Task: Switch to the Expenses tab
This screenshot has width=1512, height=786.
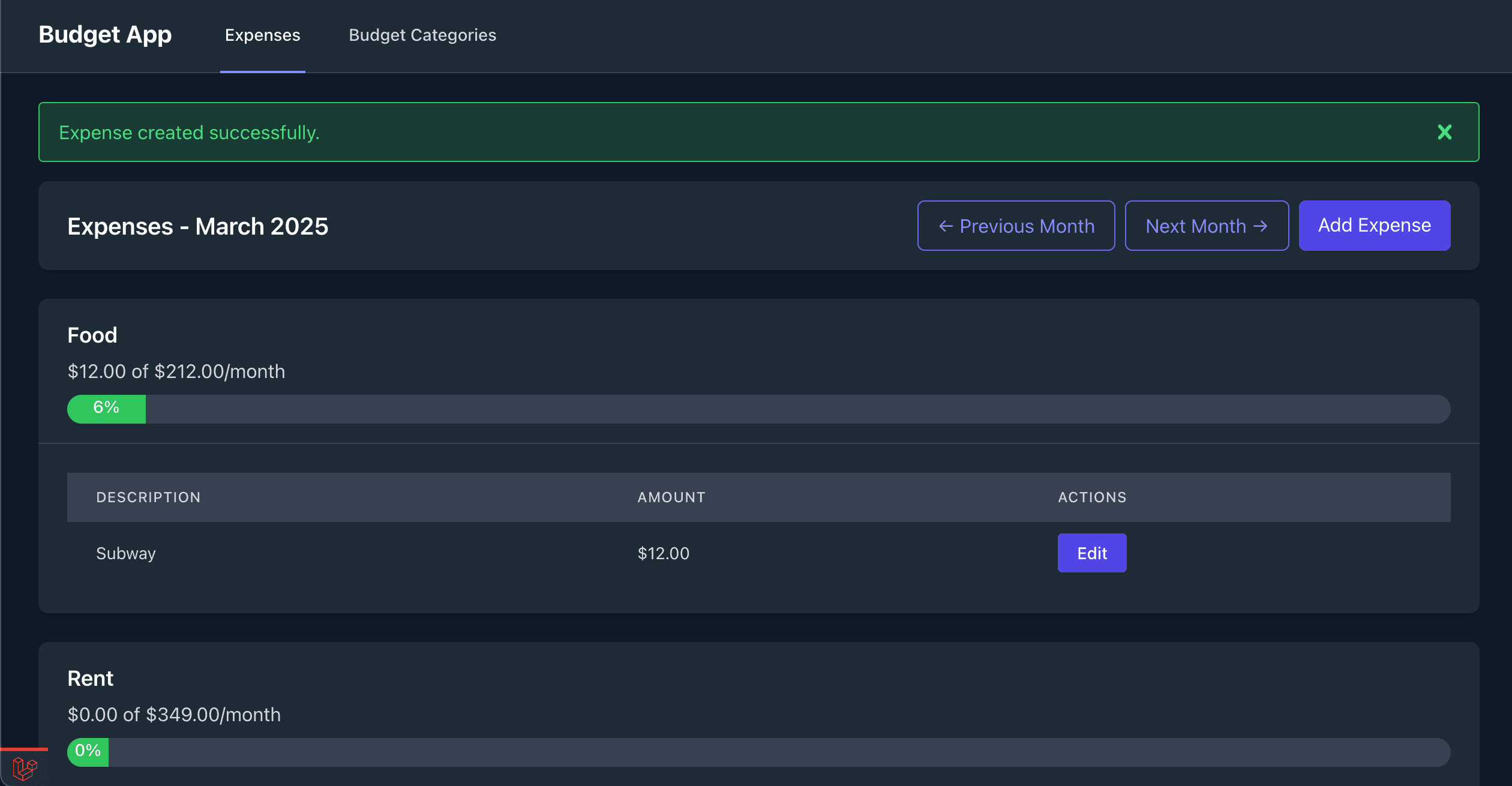Action: [x=262, y=35]
